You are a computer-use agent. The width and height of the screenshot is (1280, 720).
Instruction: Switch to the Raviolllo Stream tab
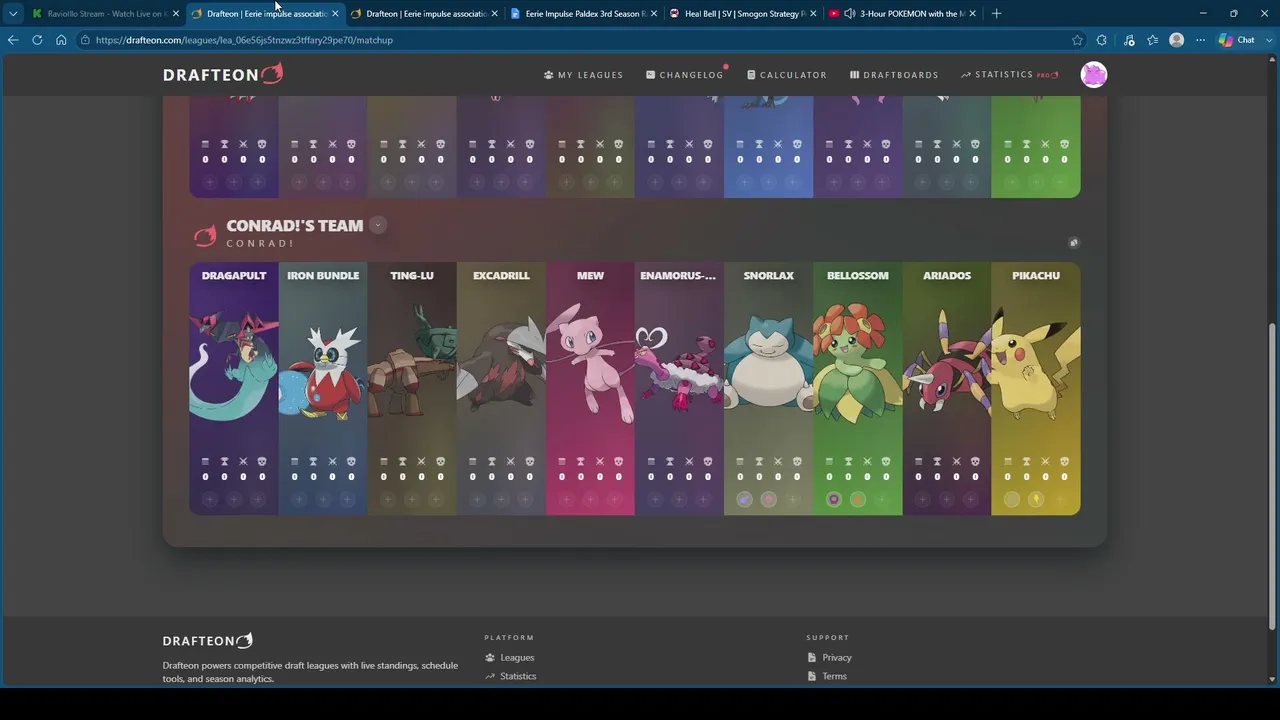(105, 14)
